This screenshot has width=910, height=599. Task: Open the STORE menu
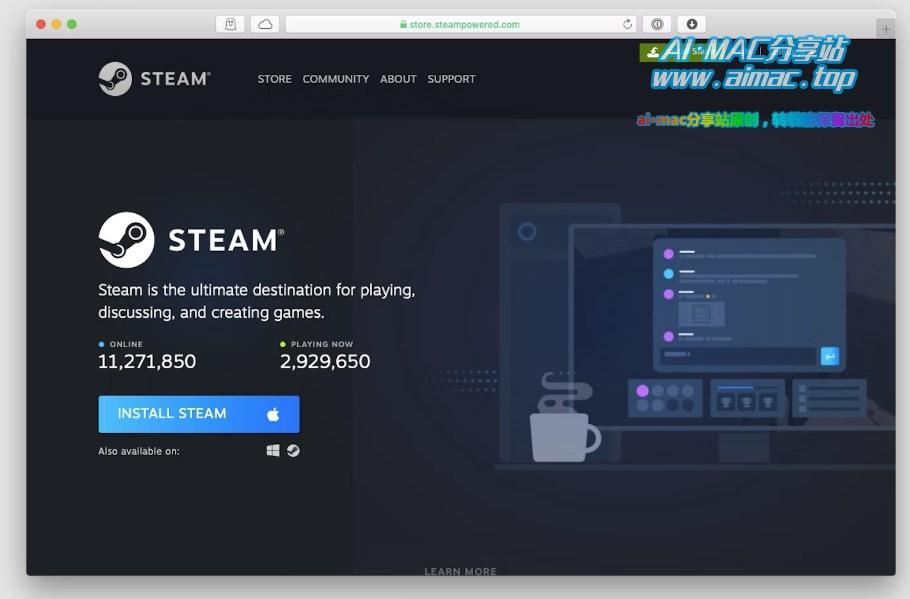(275, 79)
